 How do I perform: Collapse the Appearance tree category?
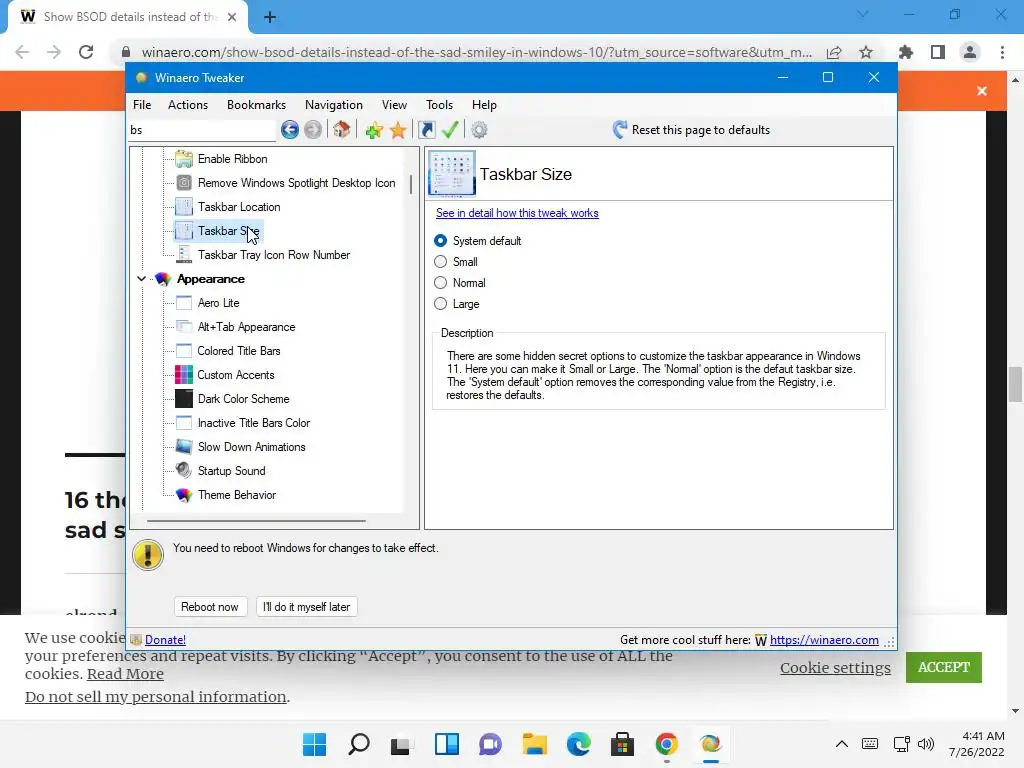click(141, 279)
